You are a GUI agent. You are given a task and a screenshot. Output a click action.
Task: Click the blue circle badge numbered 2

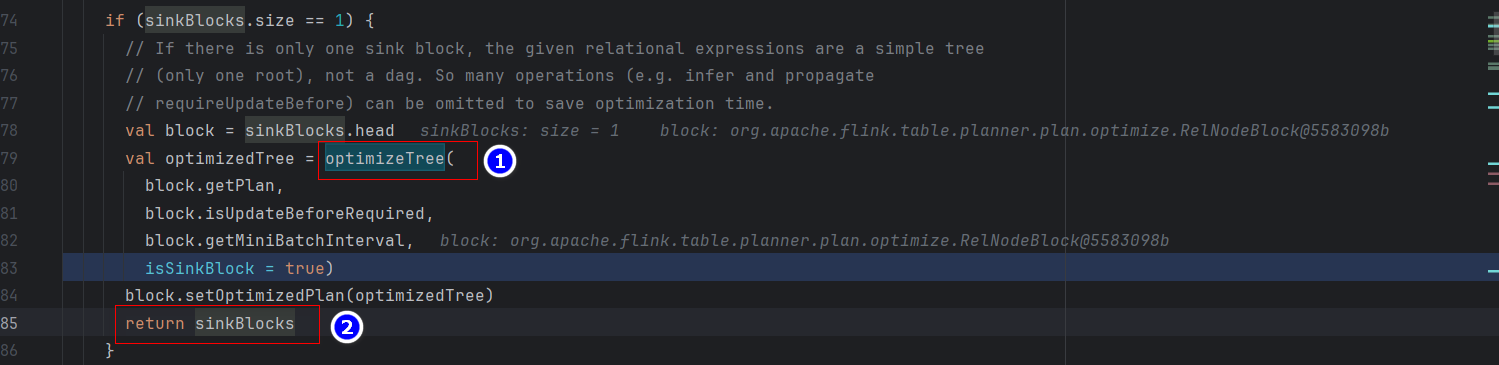pos(346,325)
